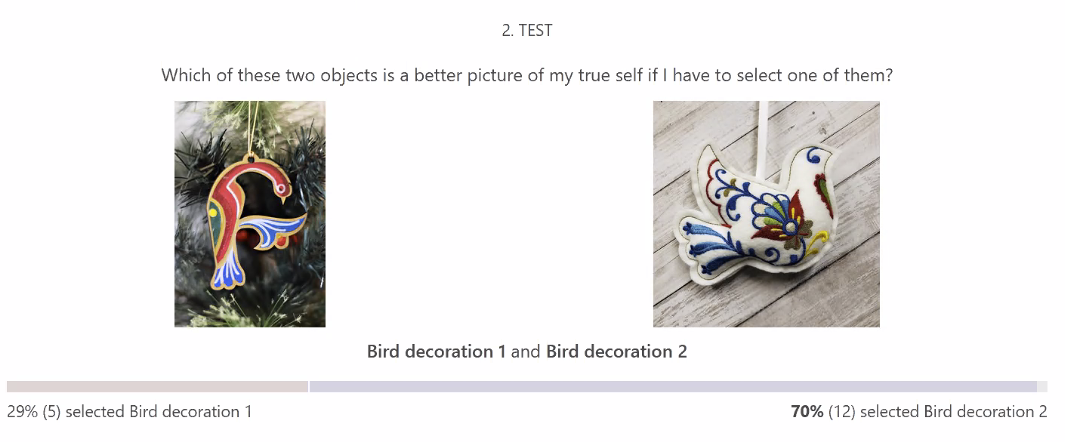The image size is (1065, 442).
Task: Click the word 'and' between decoration labels
Action: [x=526, y=352]
